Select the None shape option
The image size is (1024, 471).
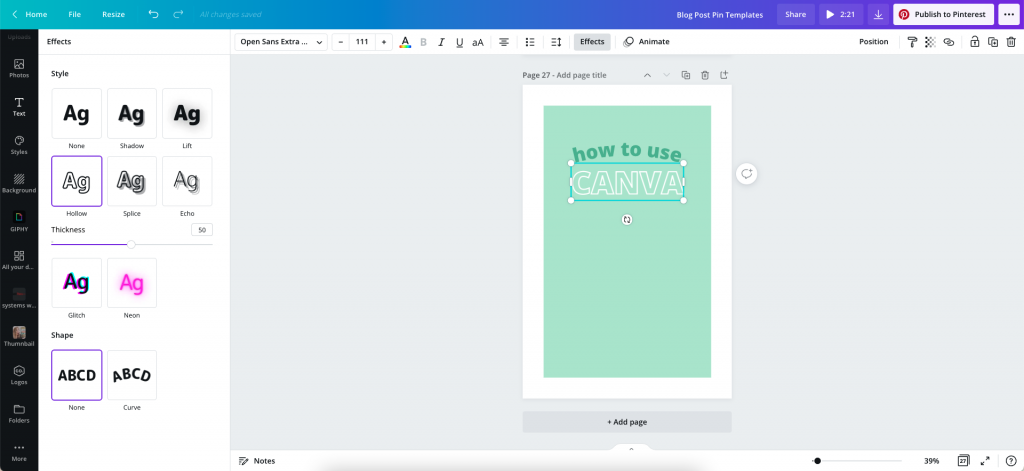[76, 375]
